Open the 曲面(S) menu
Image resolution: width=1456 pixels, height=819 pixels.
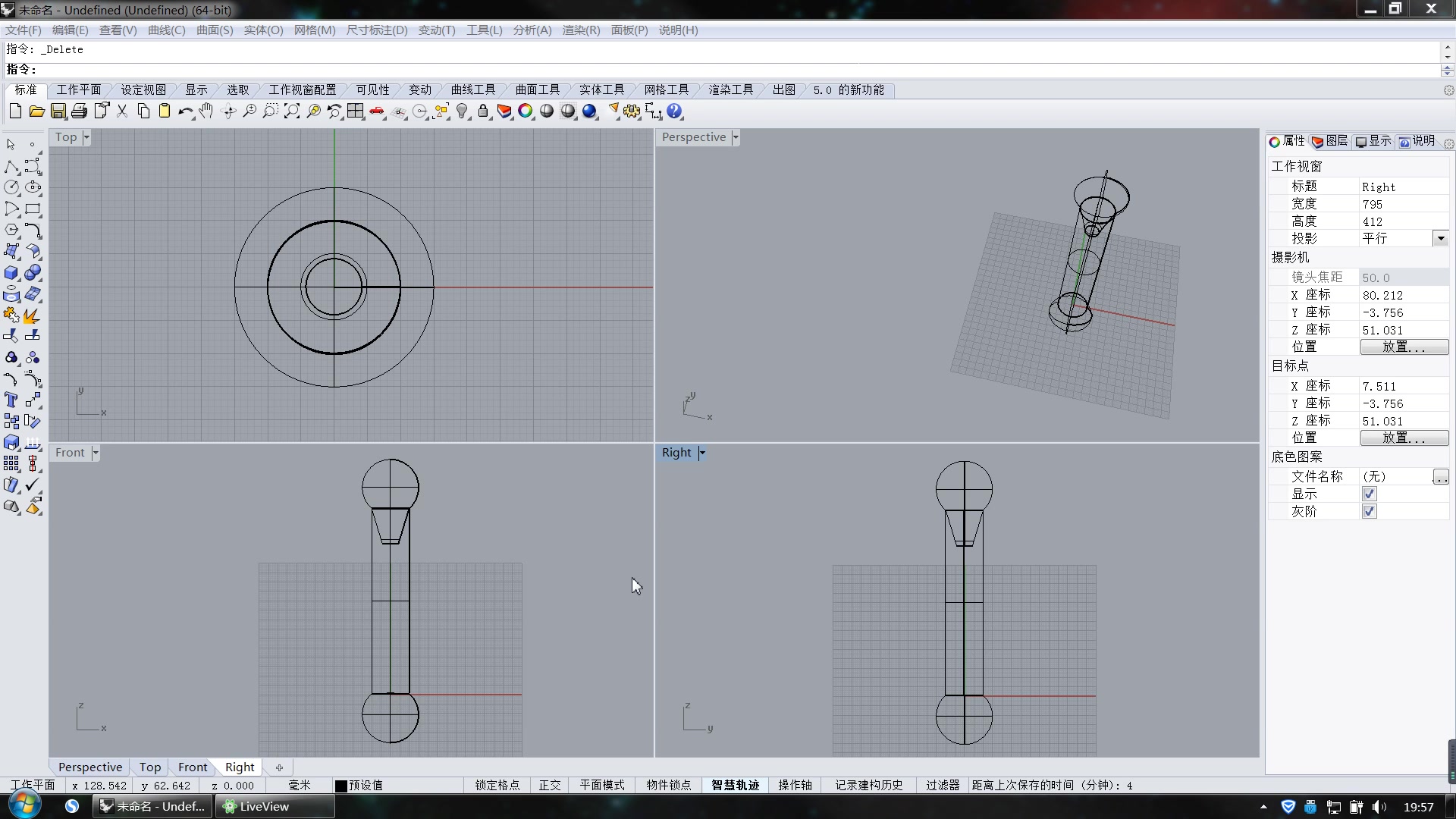(215, 30)
